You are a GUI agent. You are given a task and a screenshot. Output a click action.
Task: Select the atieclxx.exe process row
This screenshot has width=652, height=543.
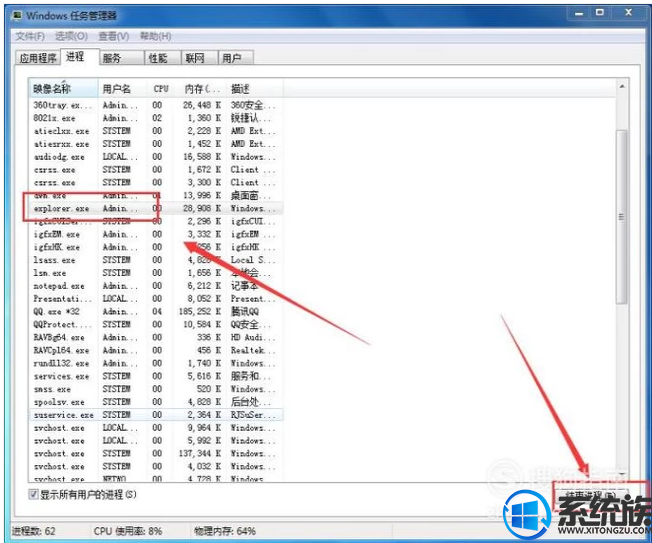pos(156,131)
